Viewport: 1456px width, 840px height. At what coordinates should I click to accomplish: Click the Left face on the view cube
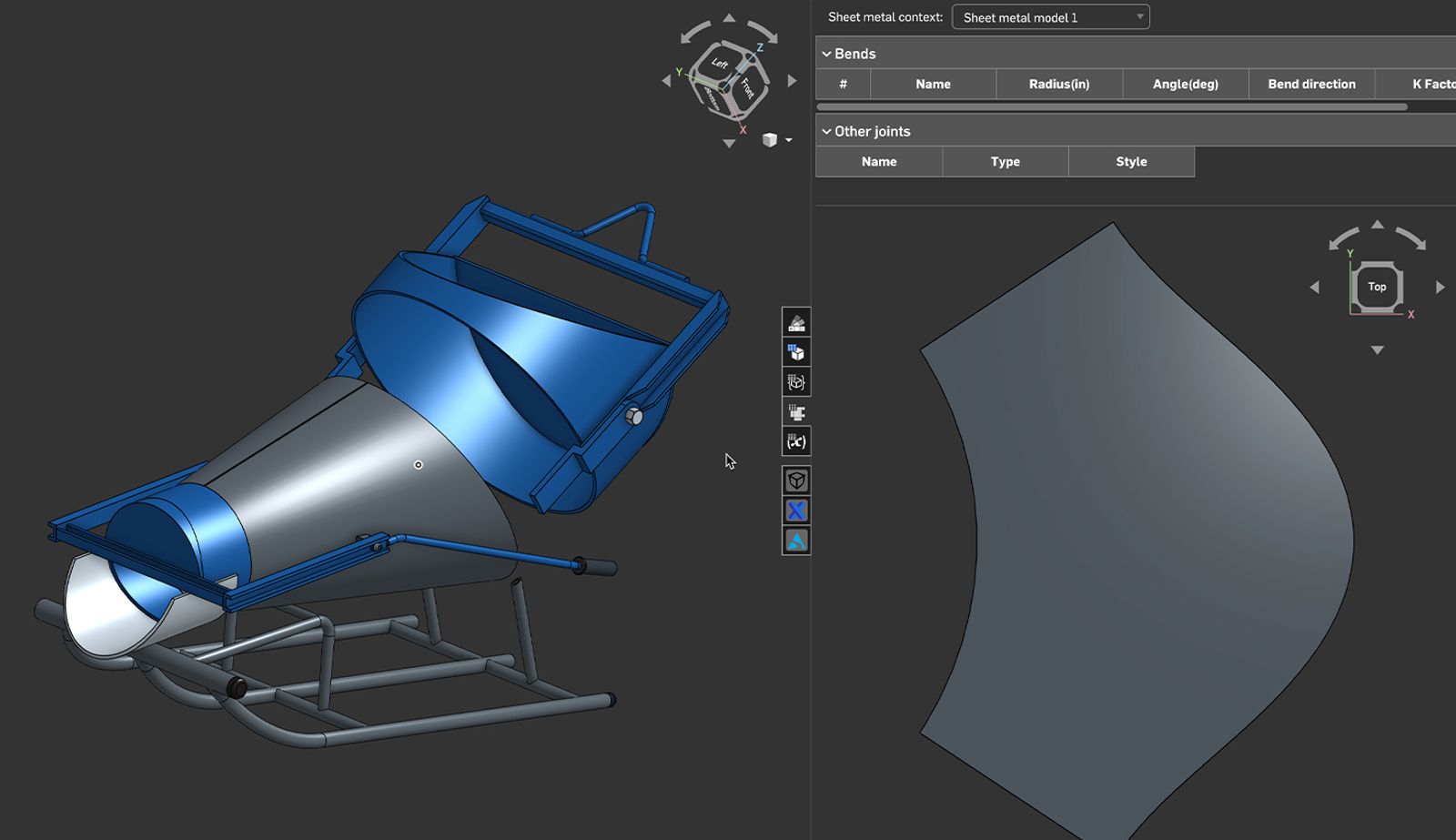[719, 64]
